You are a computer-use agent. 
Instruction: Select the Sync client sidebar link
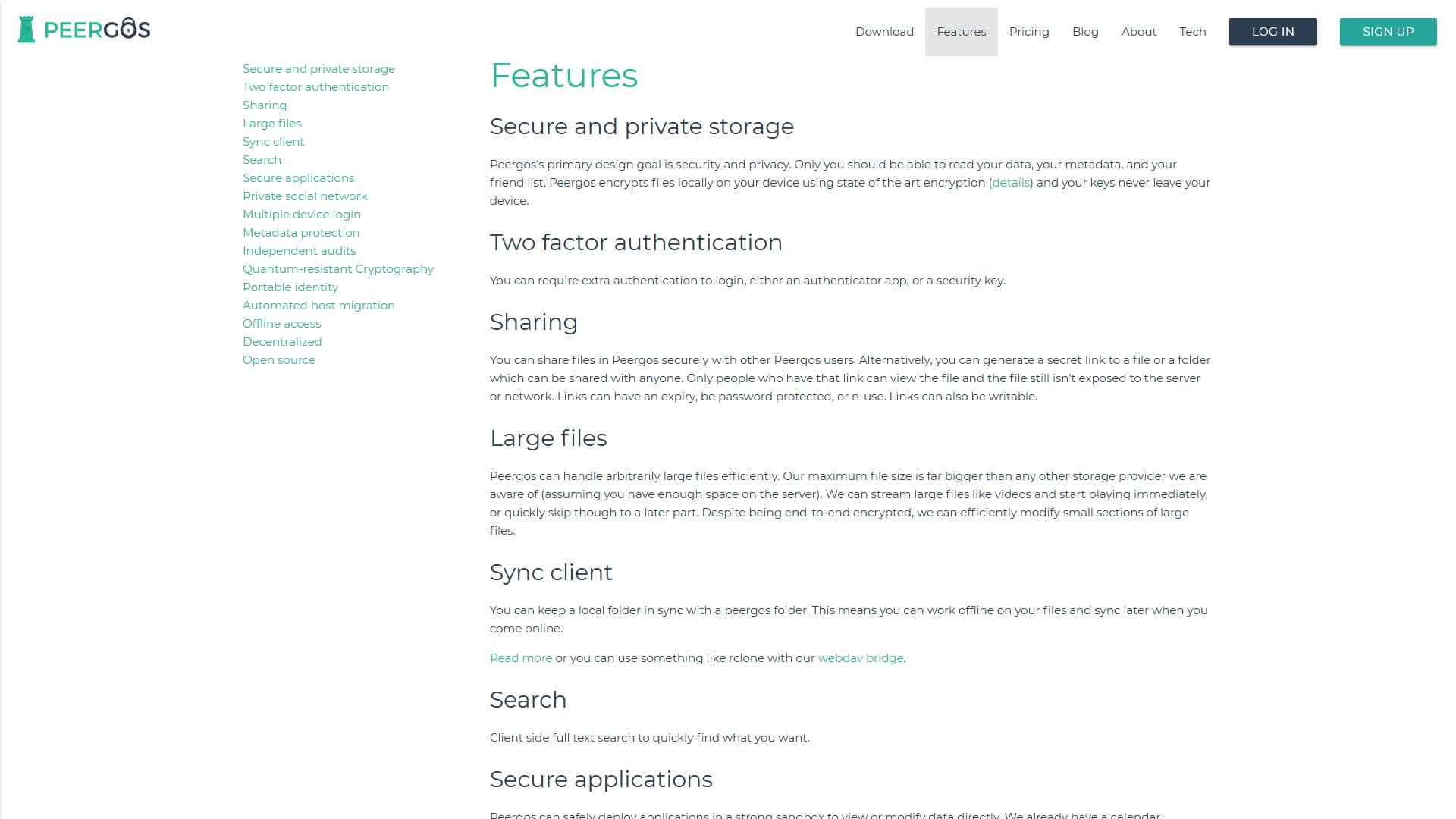click(x=273, y=142)
